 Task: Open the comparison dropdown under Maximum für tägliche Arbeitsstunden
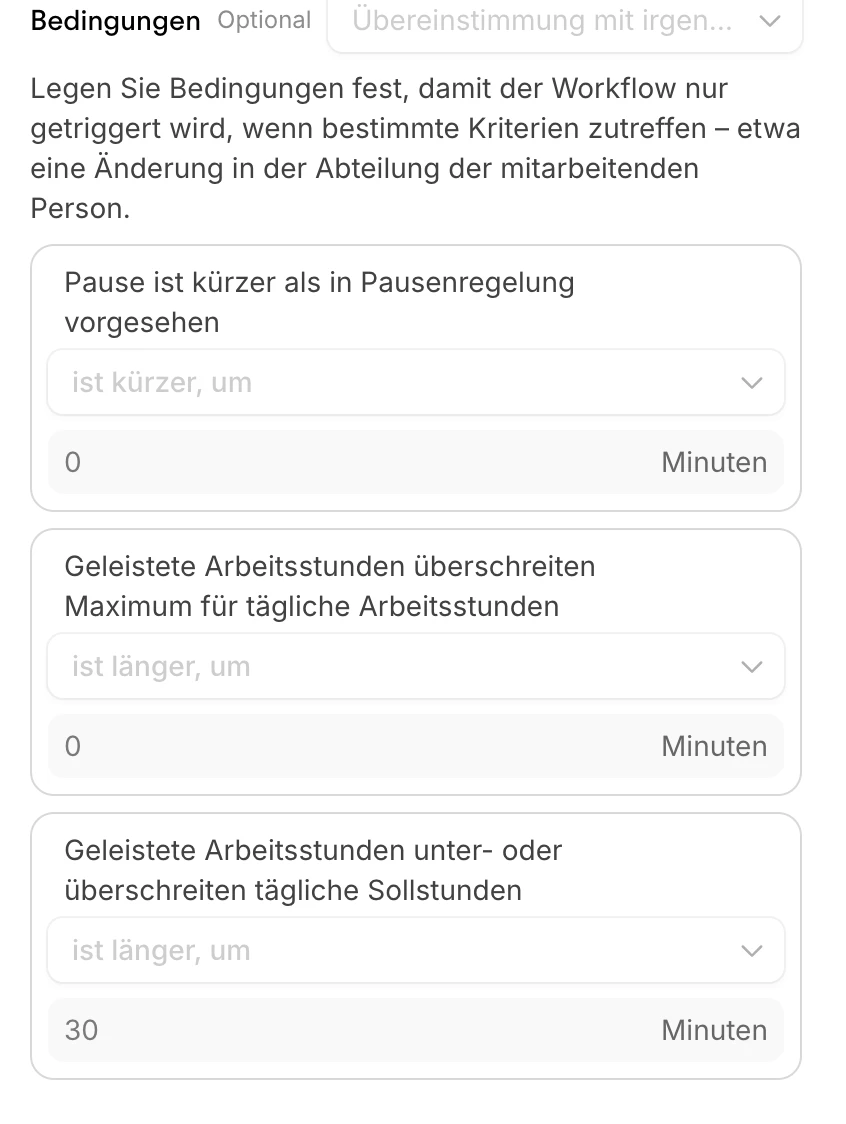[400, 666]
